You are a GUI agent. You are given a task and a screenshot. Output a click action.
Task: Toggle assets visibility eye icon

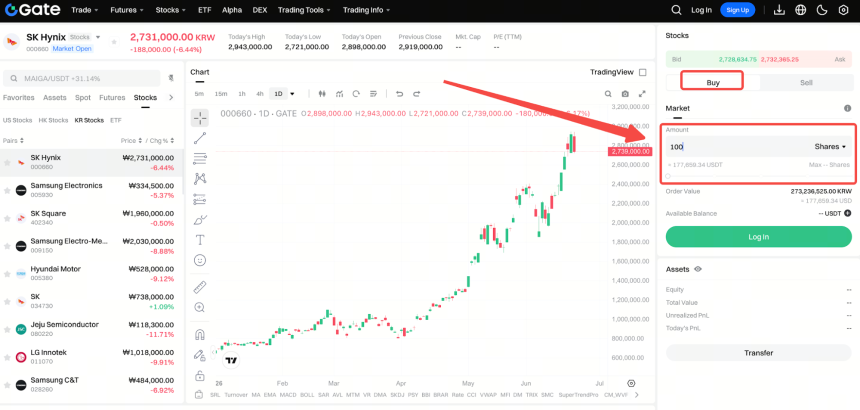click(698, 269)
